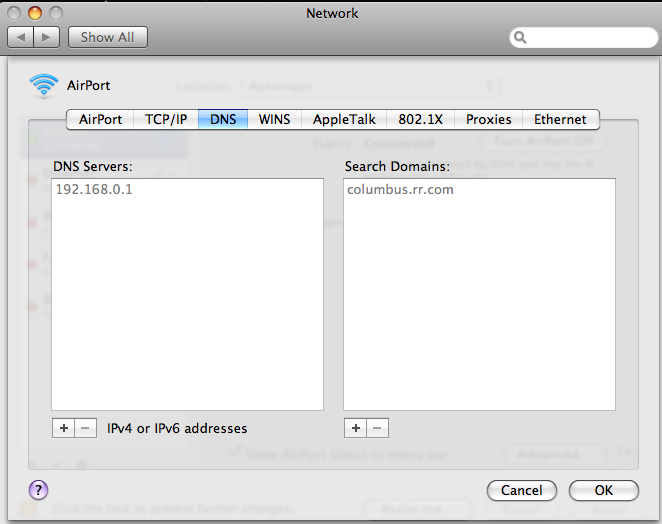Open help with the purple question mark
This screenshot has height=524, width=662.
tap(38, 490)
